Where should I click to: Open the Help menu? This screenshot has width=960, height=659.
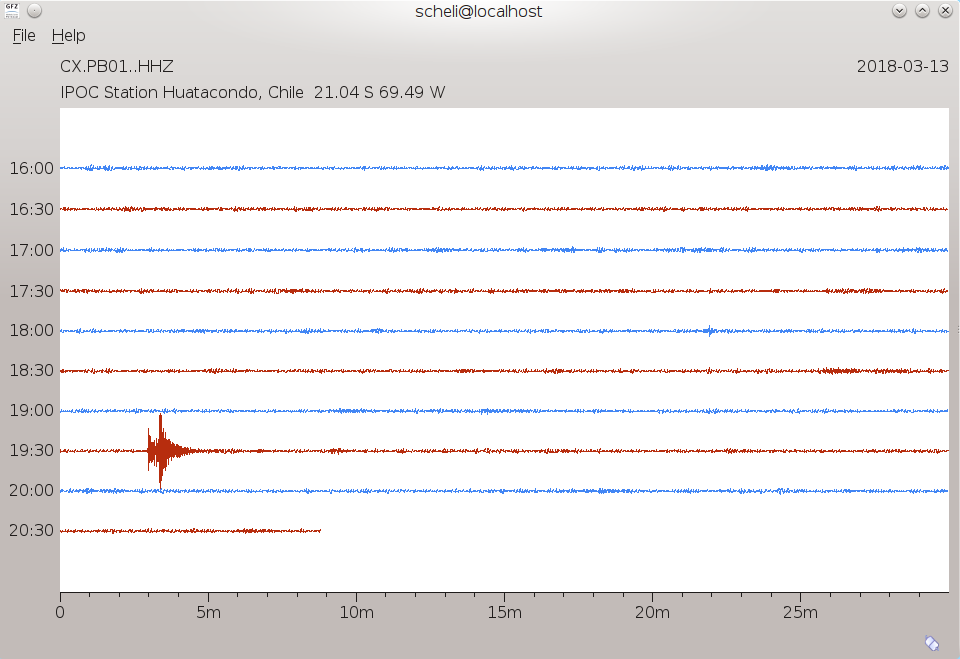pyautogui.click(x=68, y=36)
